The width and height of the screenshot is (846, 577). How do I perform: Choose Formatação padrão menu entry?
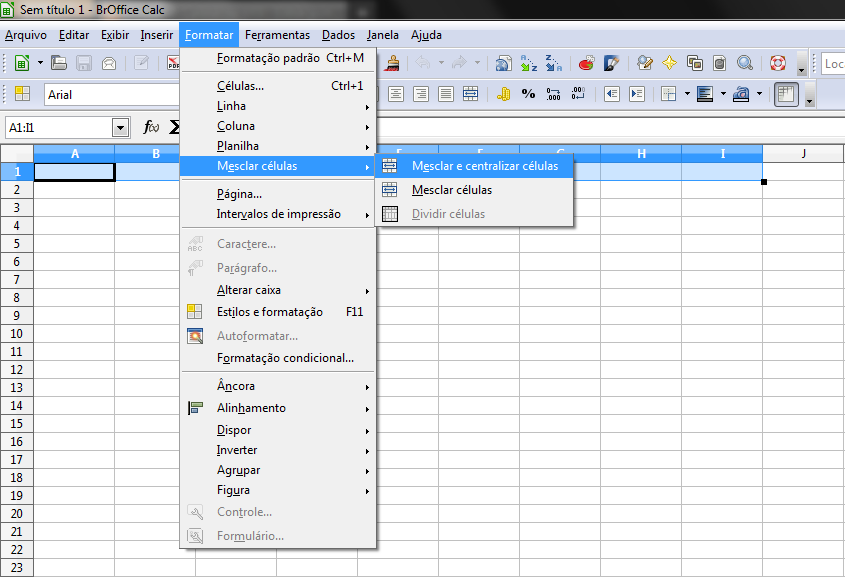[278, 58]
